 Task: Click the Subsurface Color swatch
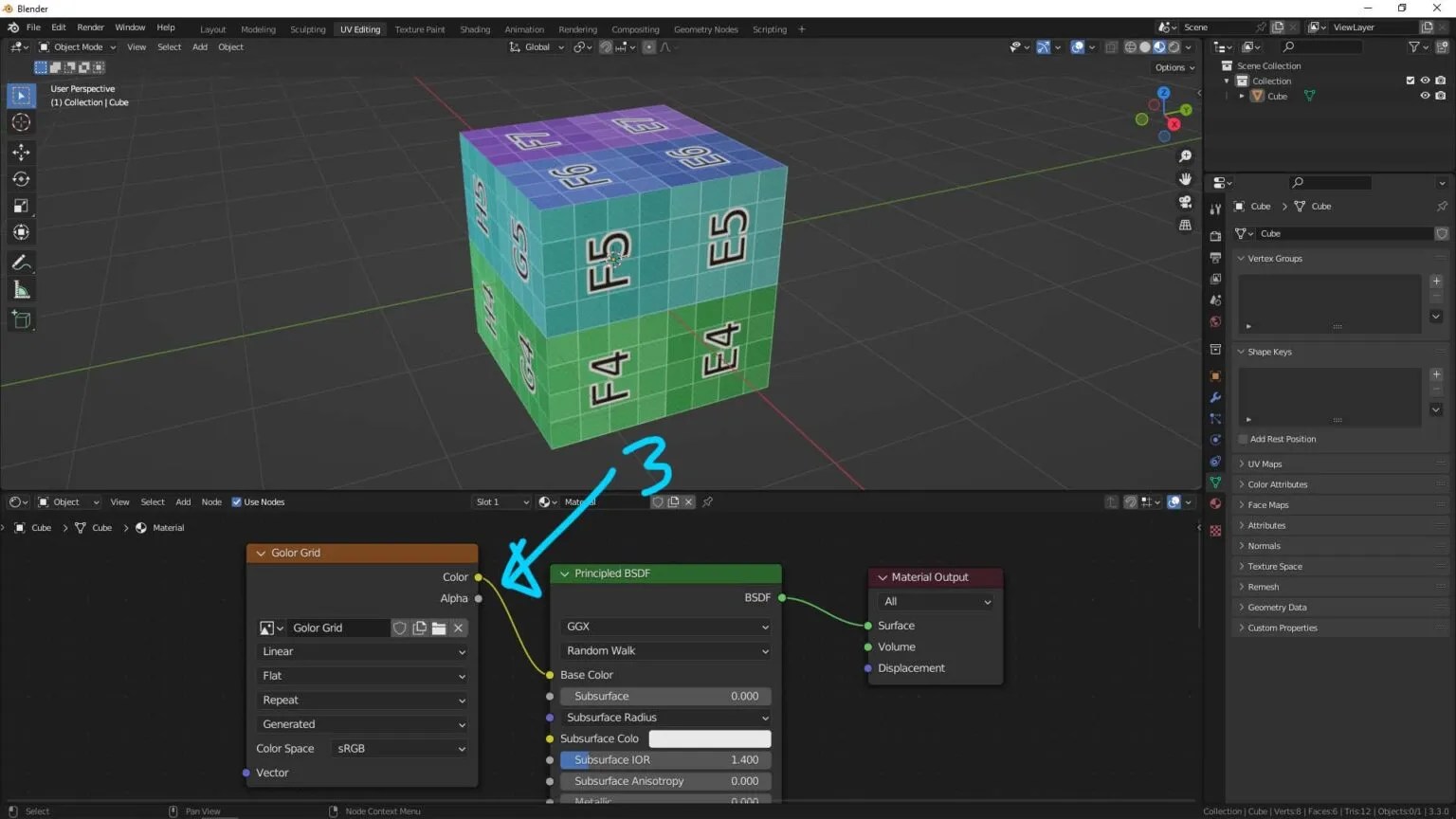coord(709,738)
